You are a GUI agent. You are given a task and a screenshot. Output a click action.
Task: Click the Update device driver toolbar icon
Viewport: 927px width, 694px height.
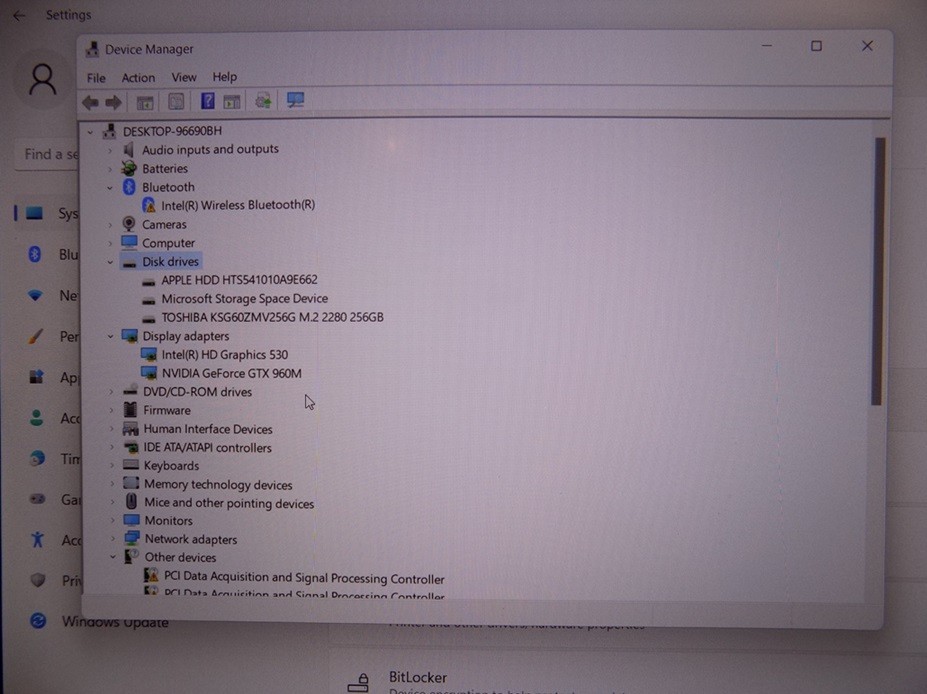263,101
